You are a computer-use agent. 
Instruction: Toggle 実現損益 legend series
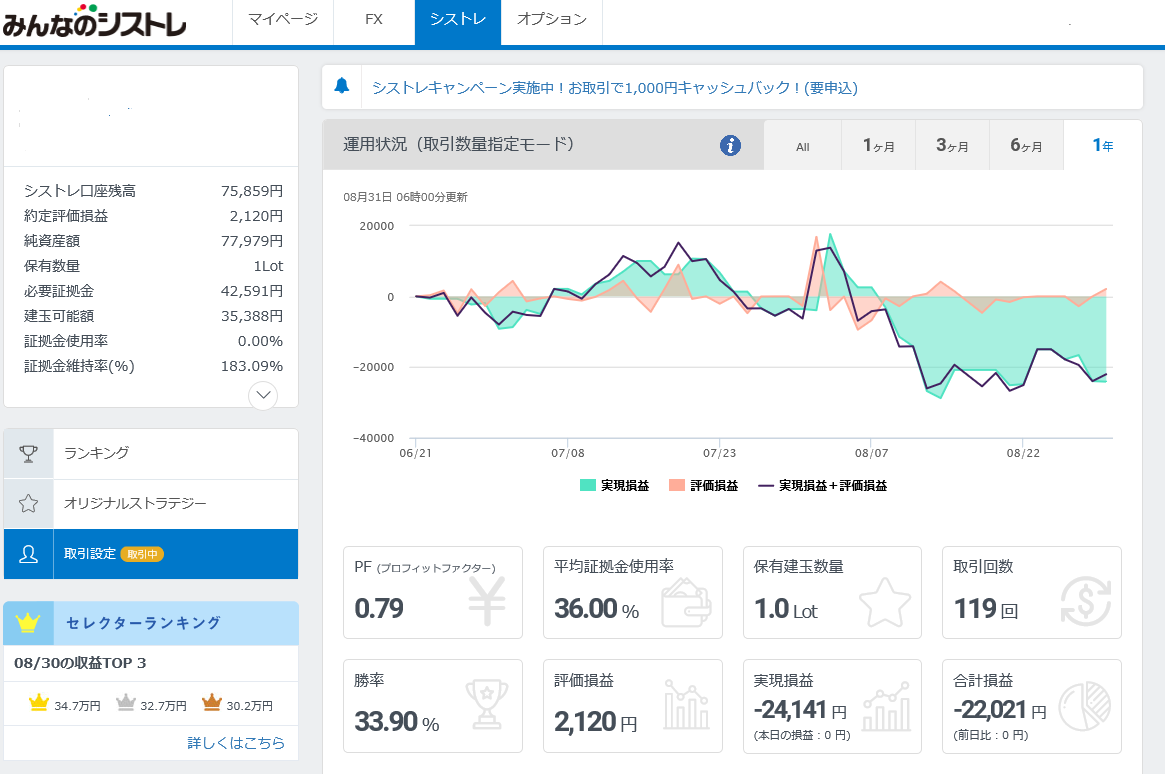click(614, 486)
